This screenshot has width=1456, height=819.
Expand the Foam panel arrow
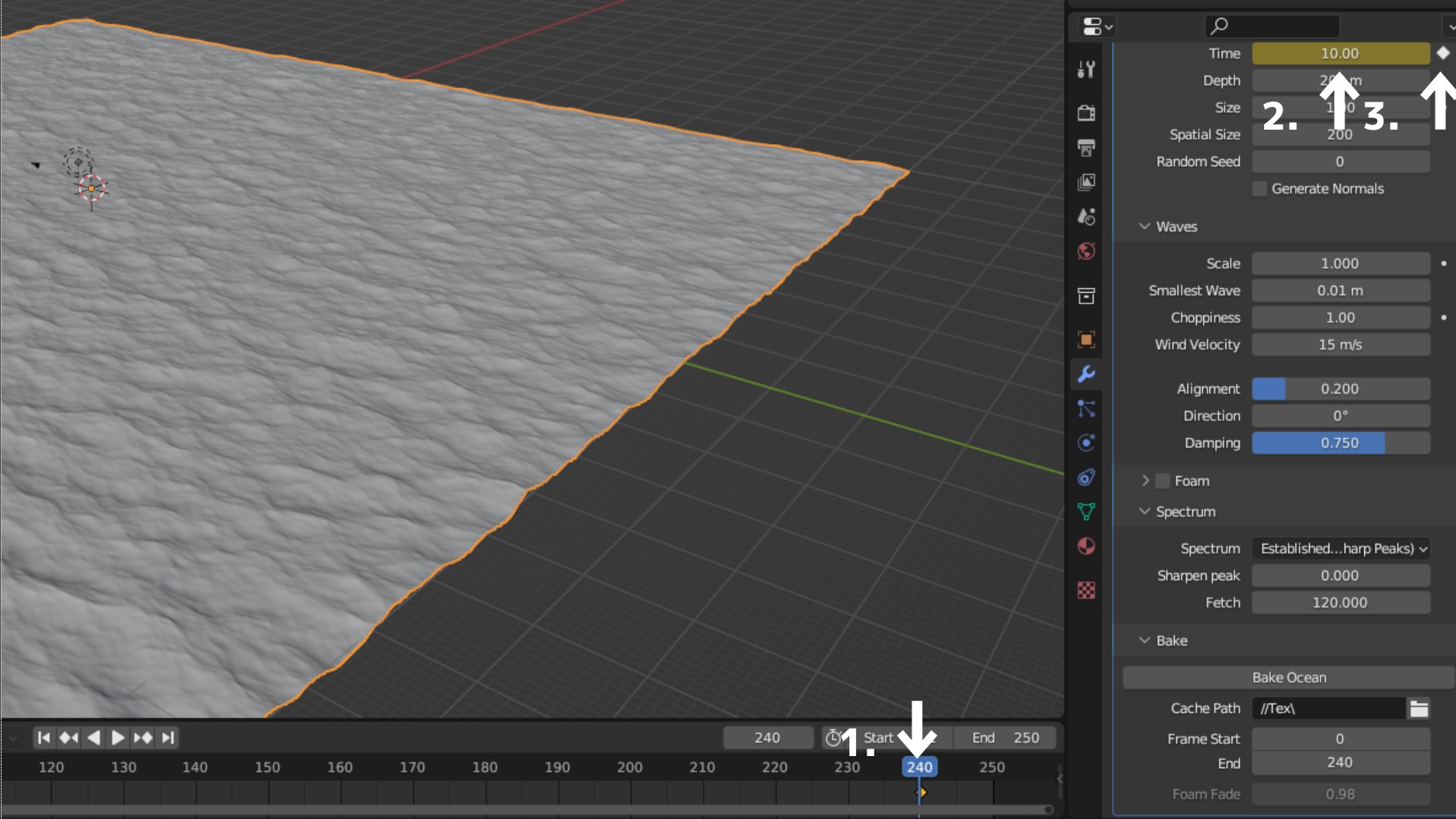1145,481
